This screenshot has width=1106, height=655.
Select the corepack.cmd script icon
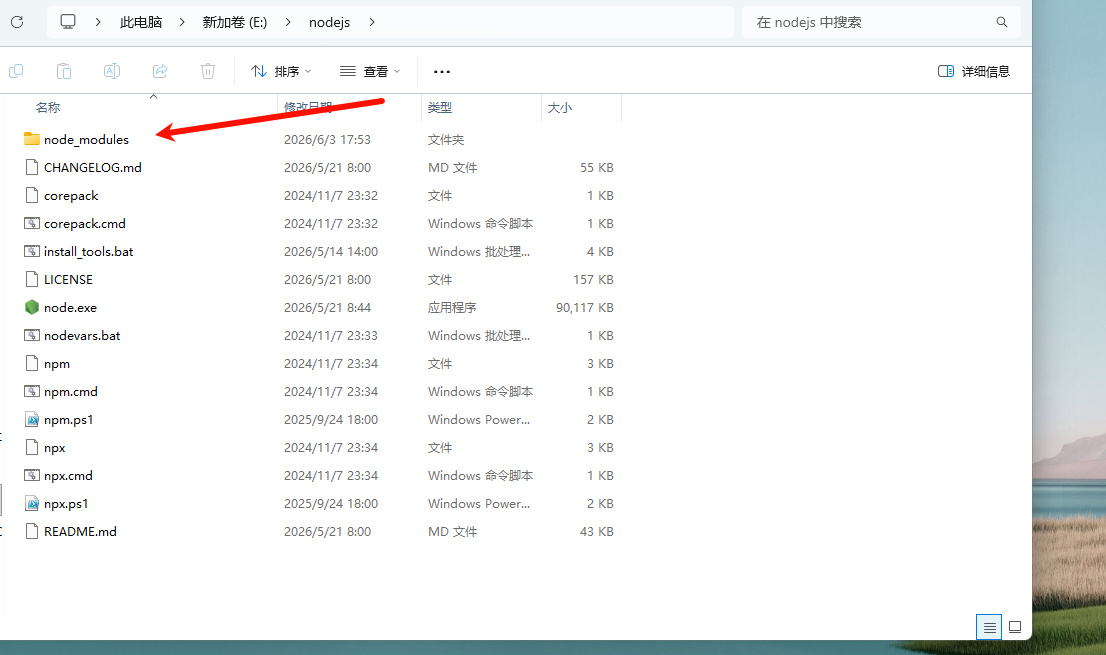tap(32, 224)
